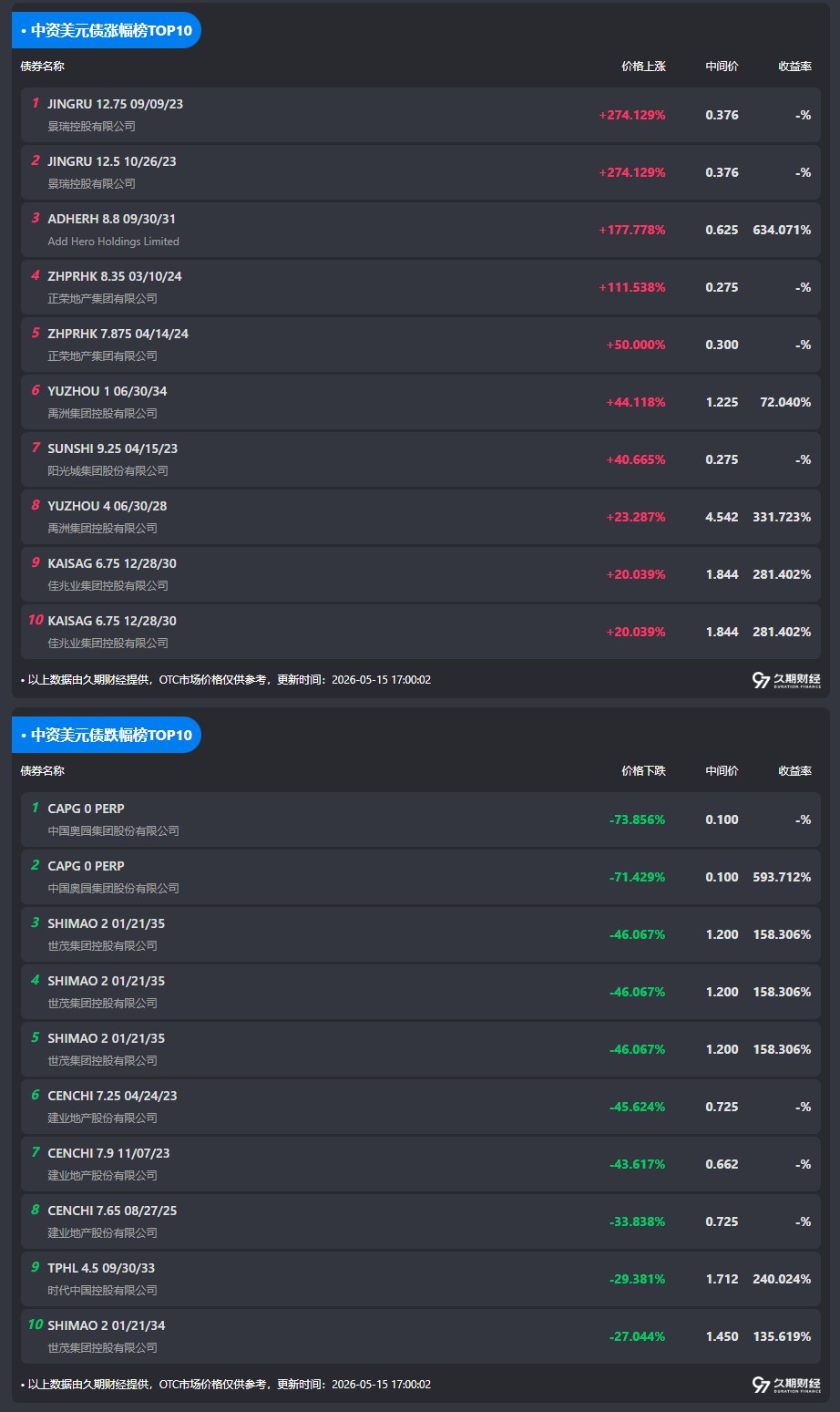Open the SUNSHI 9.25 04/15/23 bond row
Viewport: 840px width, 1412px height.
tap(421, 459)
